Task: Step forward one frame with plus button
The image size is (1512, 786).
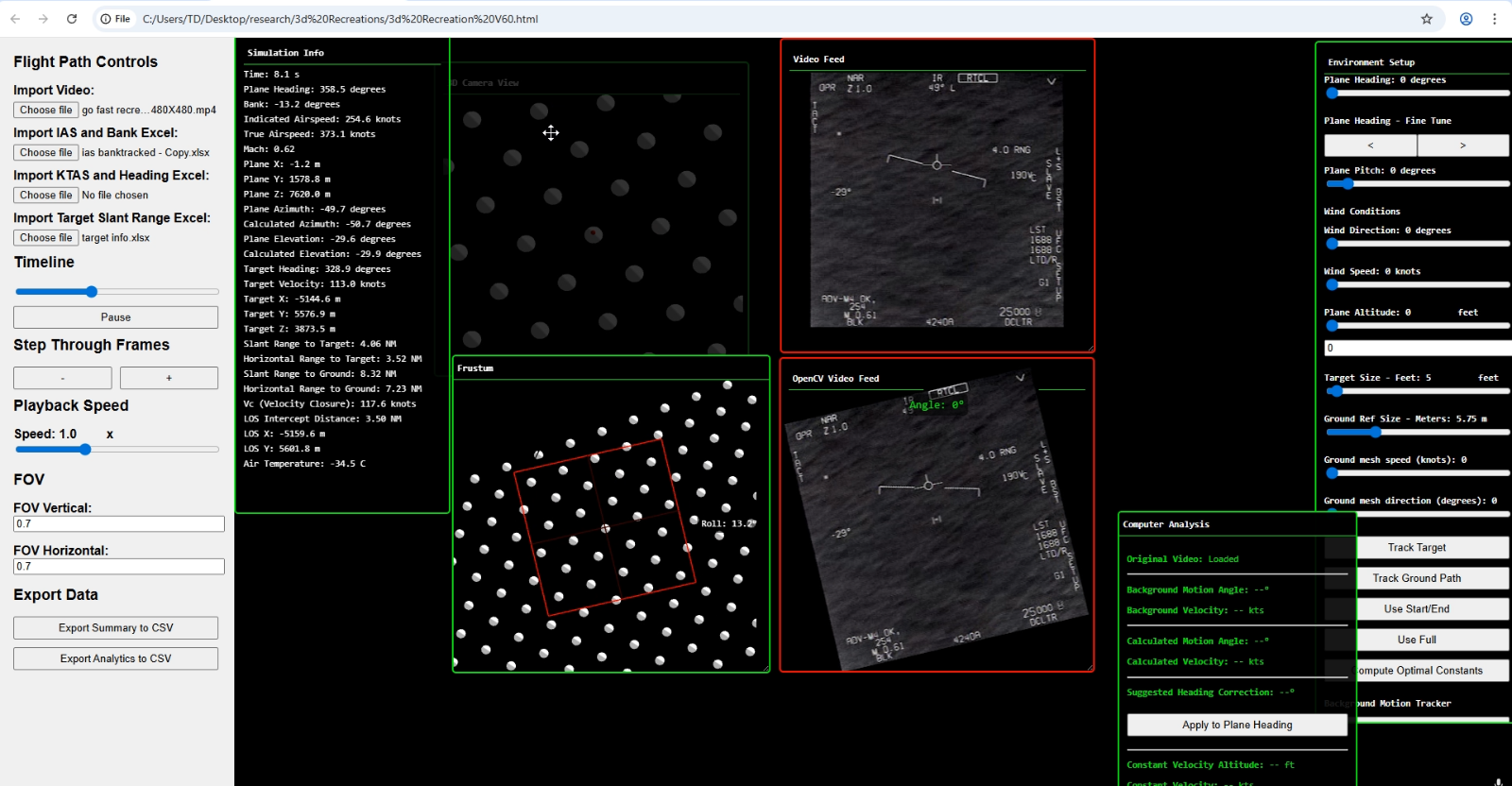Action: (x=169, y=378)
